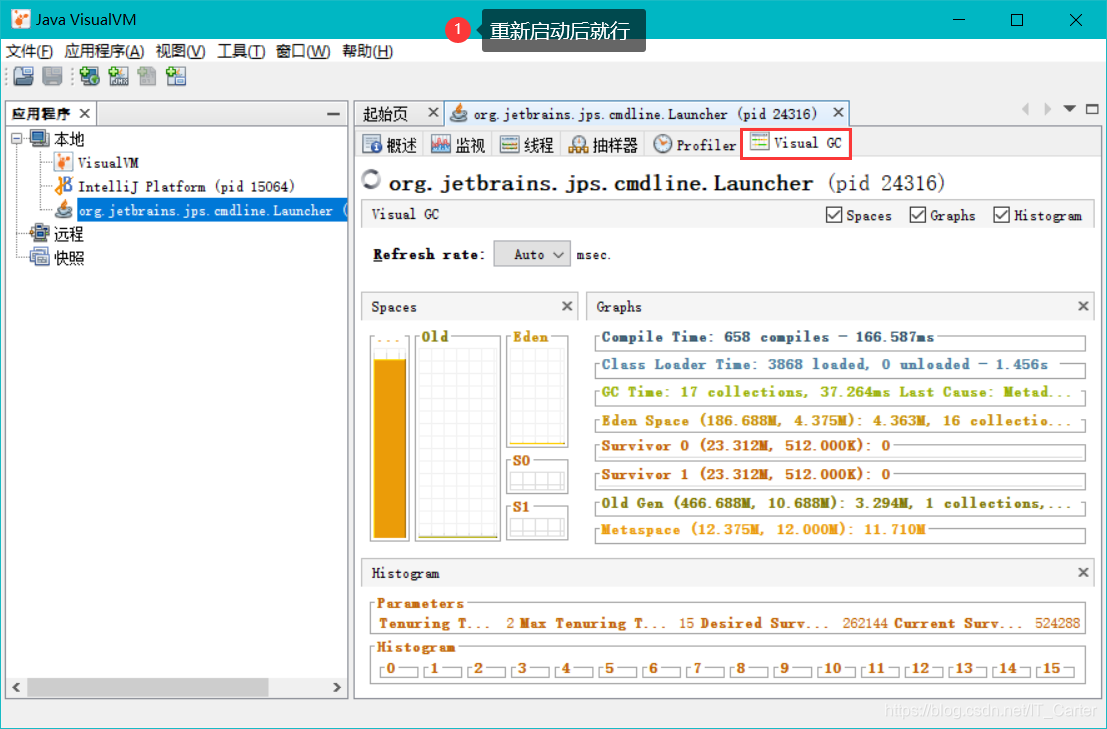Close the Applications (应用程序) panel tab
This screenshot has height=729, width=1107.
[85, 113]
